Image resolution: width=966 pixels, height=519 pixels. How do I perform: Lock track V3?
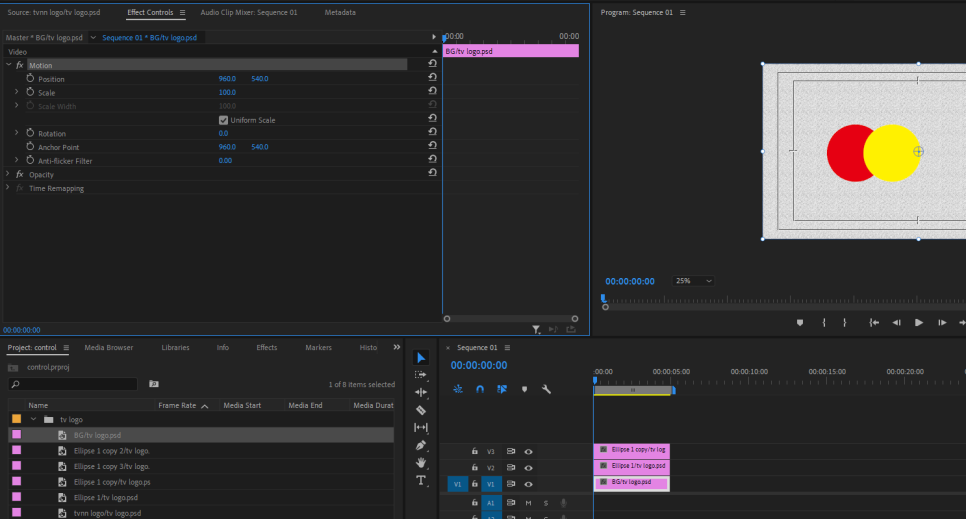(x=474, y=451)
